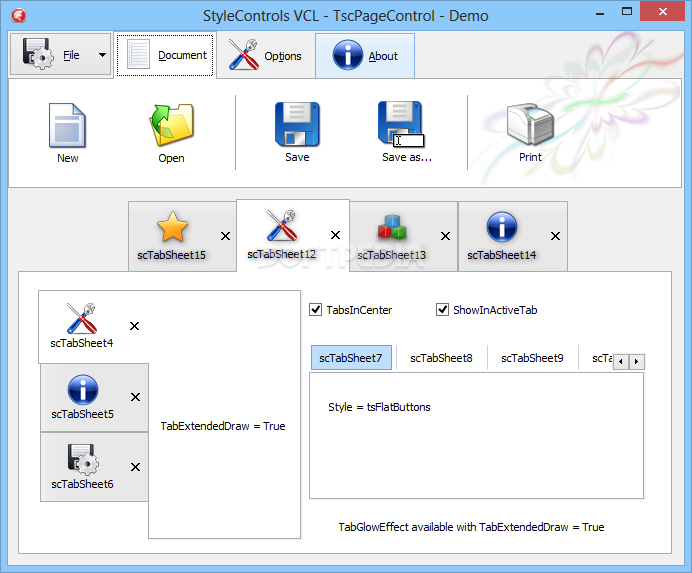
Task: Click the New document icon
Action: [67, 125]
